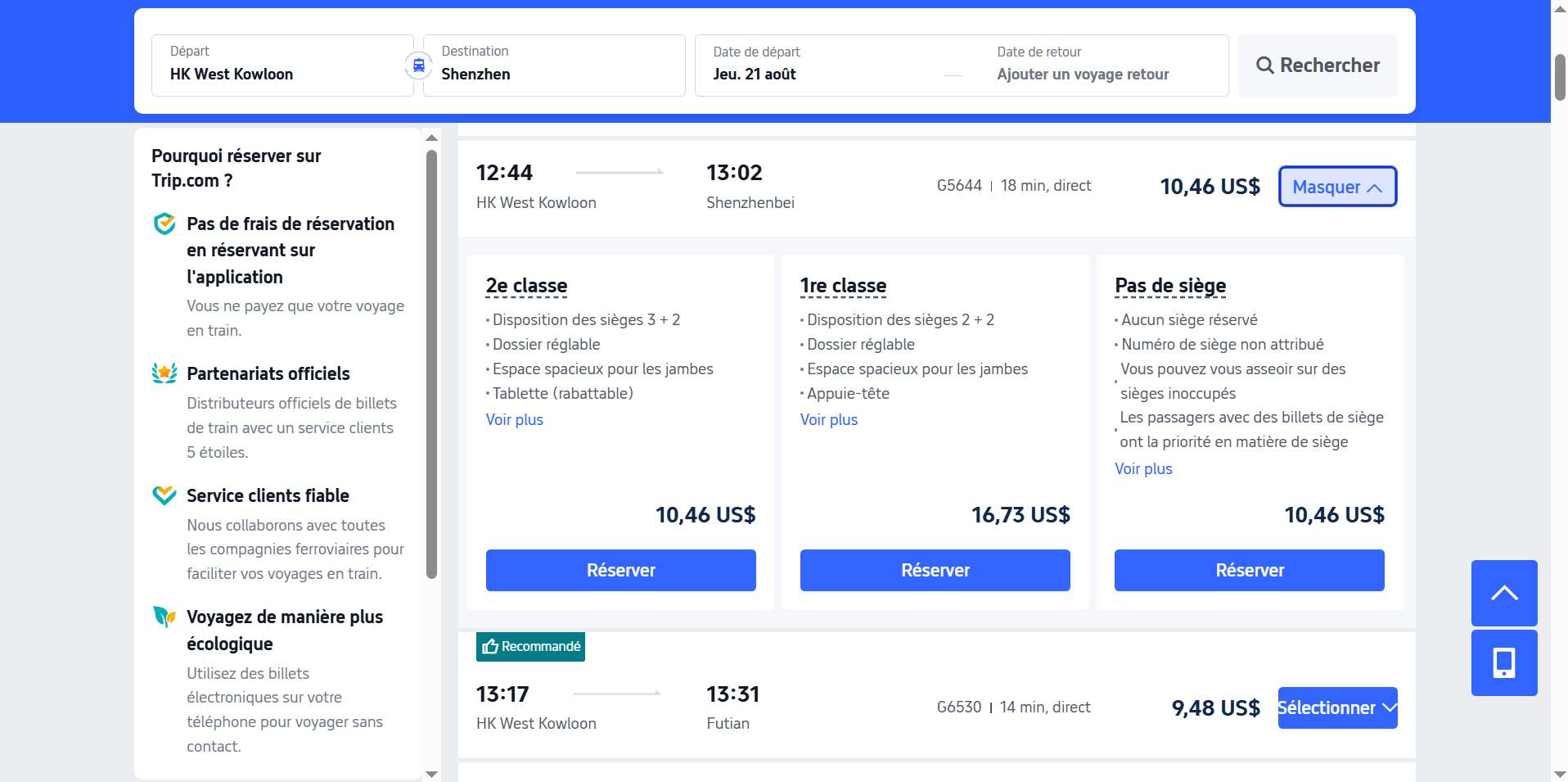Click the Partenariats officiels laurel icon
Screen dimensions: 1568x782
[164, 373]
